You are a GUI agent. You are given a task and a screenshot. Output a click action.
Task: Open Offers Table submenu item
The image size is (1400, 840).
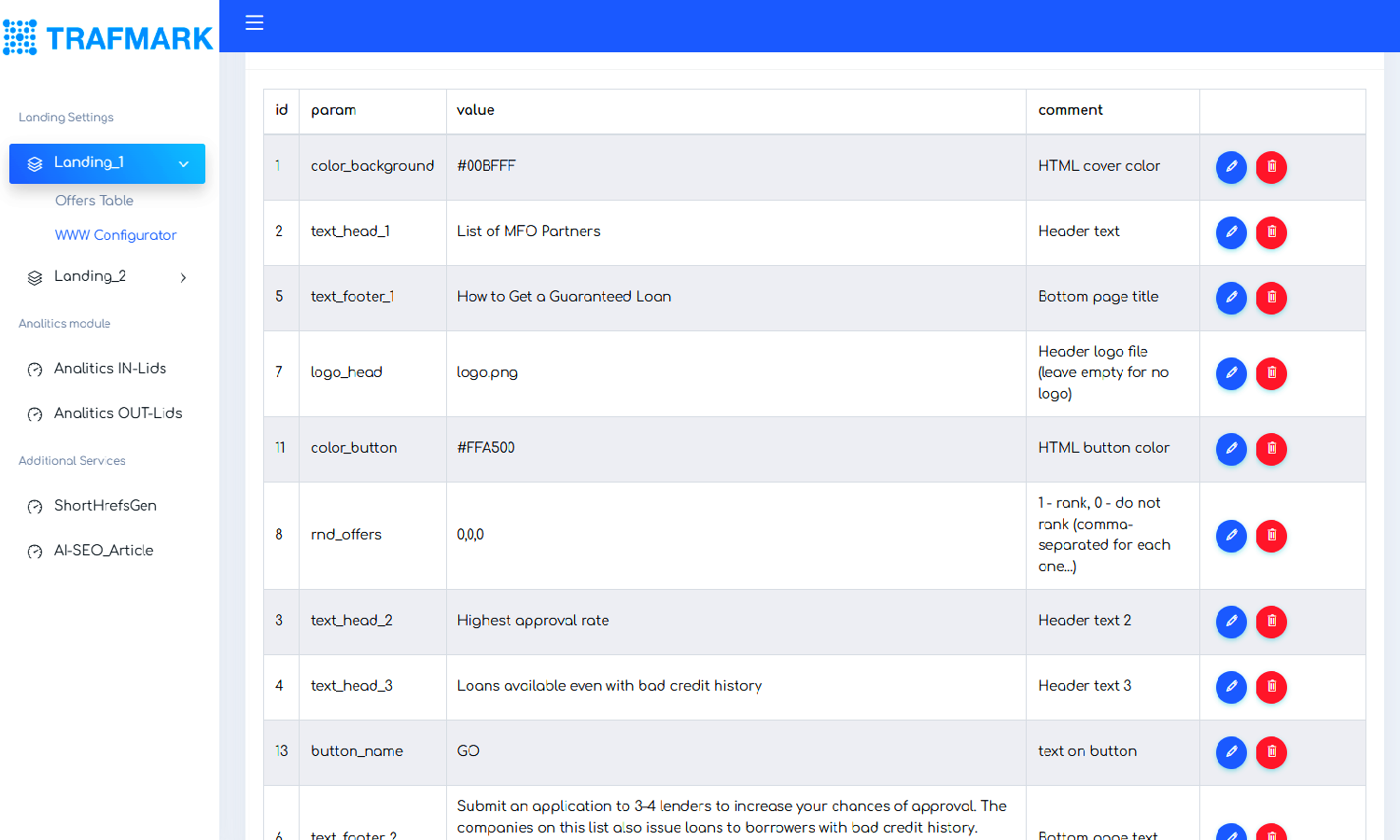(94, 201)
